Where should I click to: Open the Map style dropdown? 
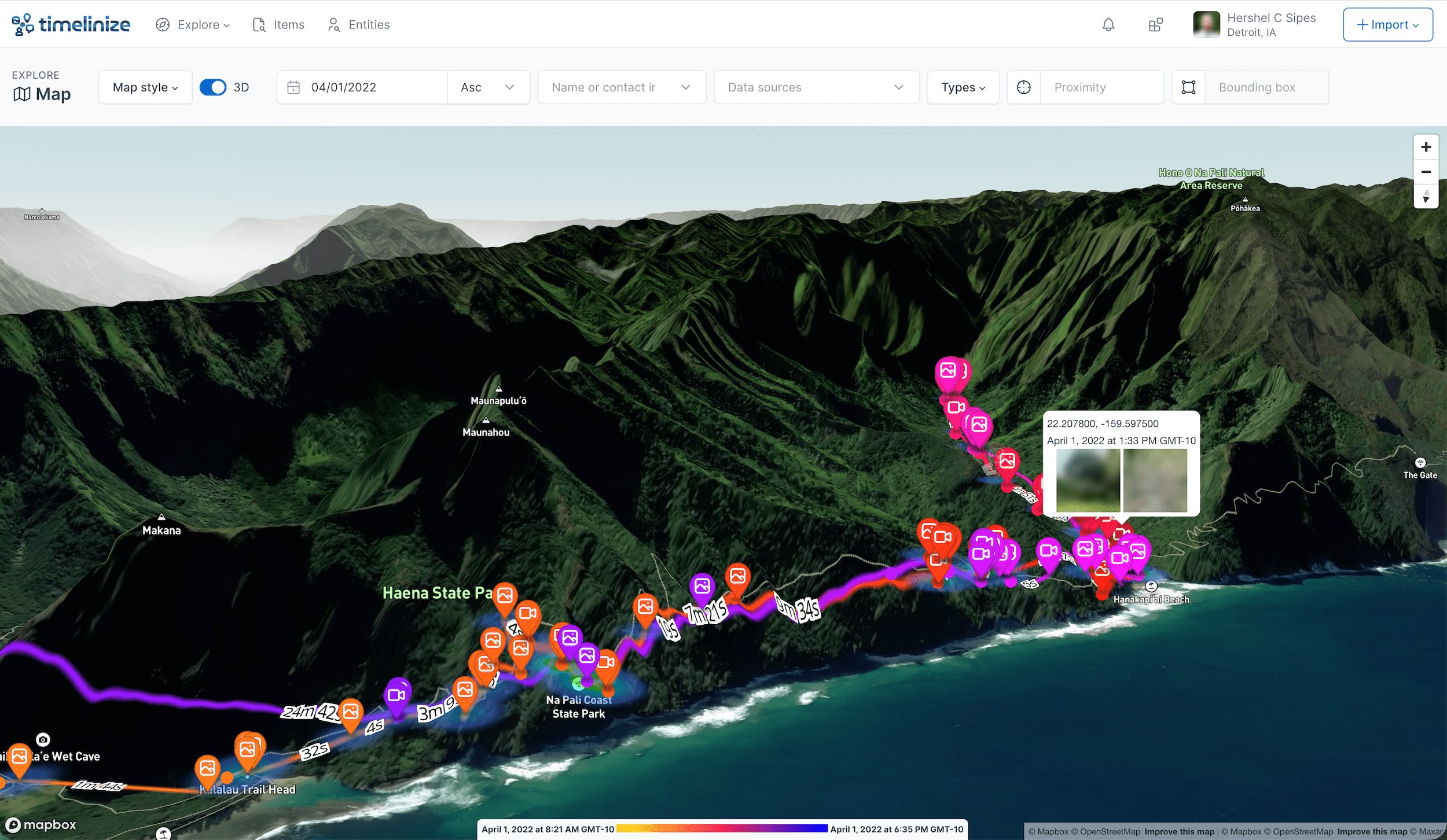[145, 87]
